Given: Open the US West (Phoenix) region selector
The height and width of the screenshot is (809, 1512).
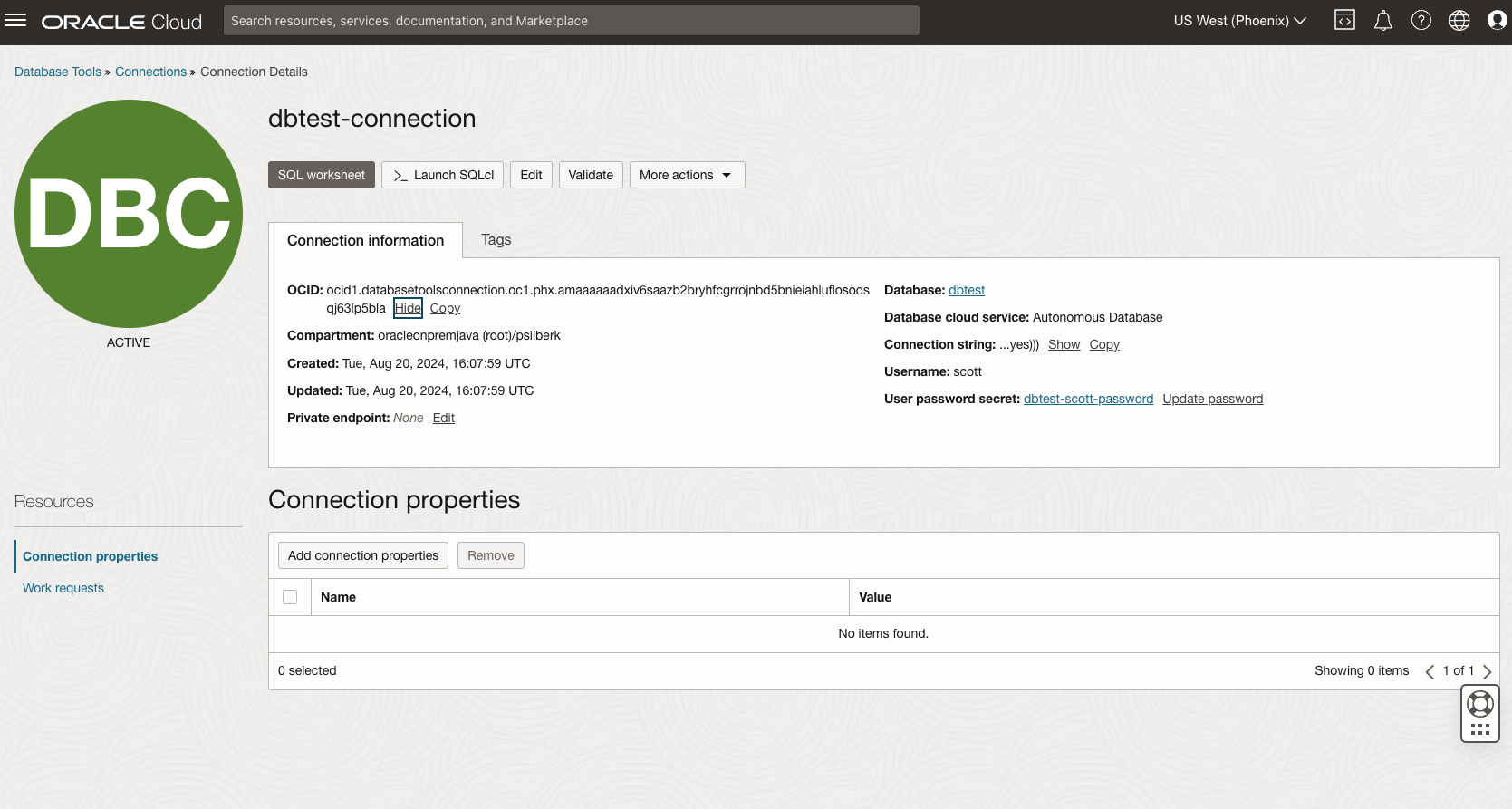Looking at the screenshot, I should tap(1239, 21).
